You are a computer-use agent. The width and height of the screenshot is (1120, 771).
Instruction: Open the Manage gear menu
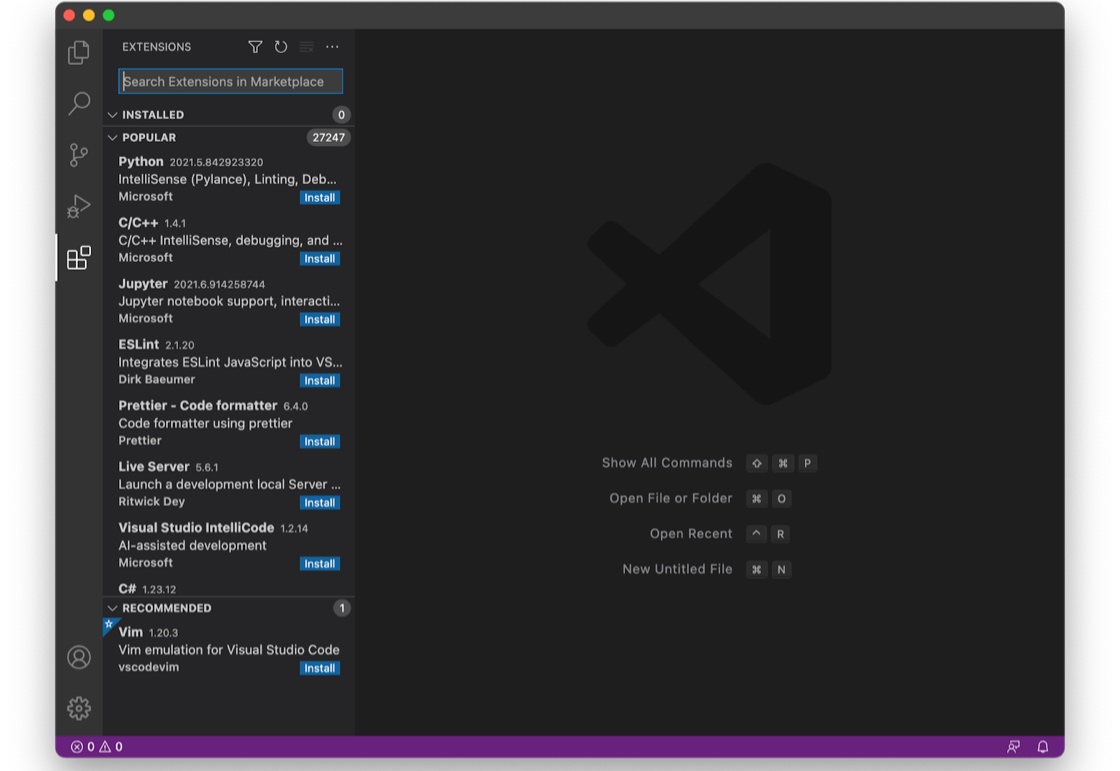coord(79,708)
